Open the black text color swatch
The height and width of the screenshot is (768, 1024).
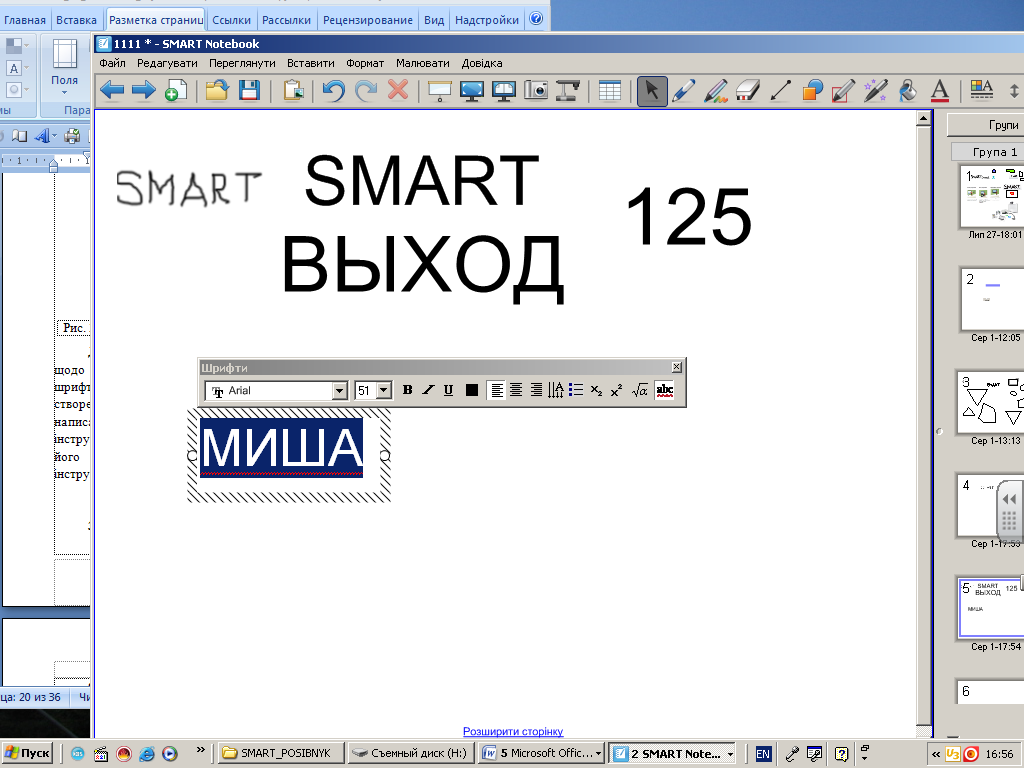[472, 390]
